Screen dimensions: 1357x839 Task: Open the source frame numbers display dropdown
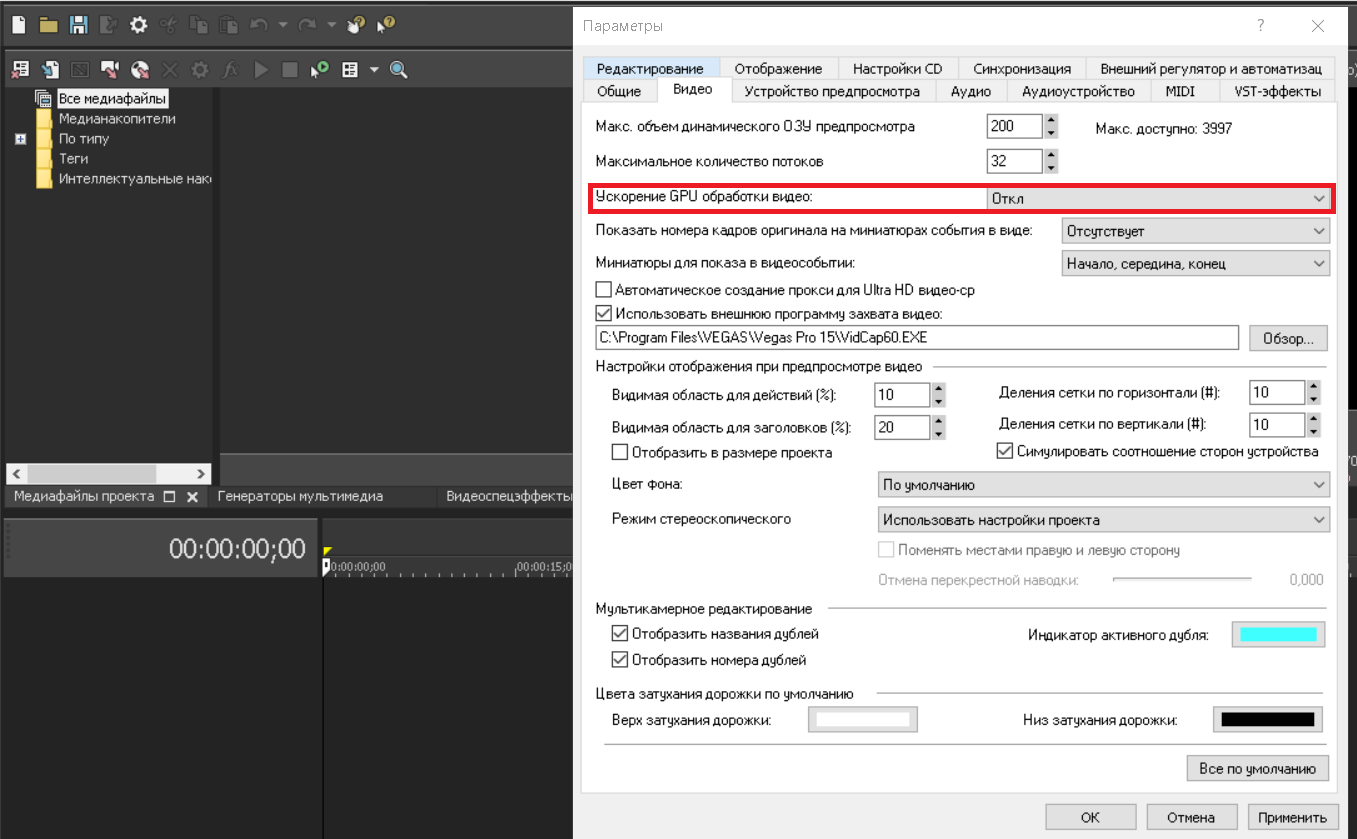1195,231
